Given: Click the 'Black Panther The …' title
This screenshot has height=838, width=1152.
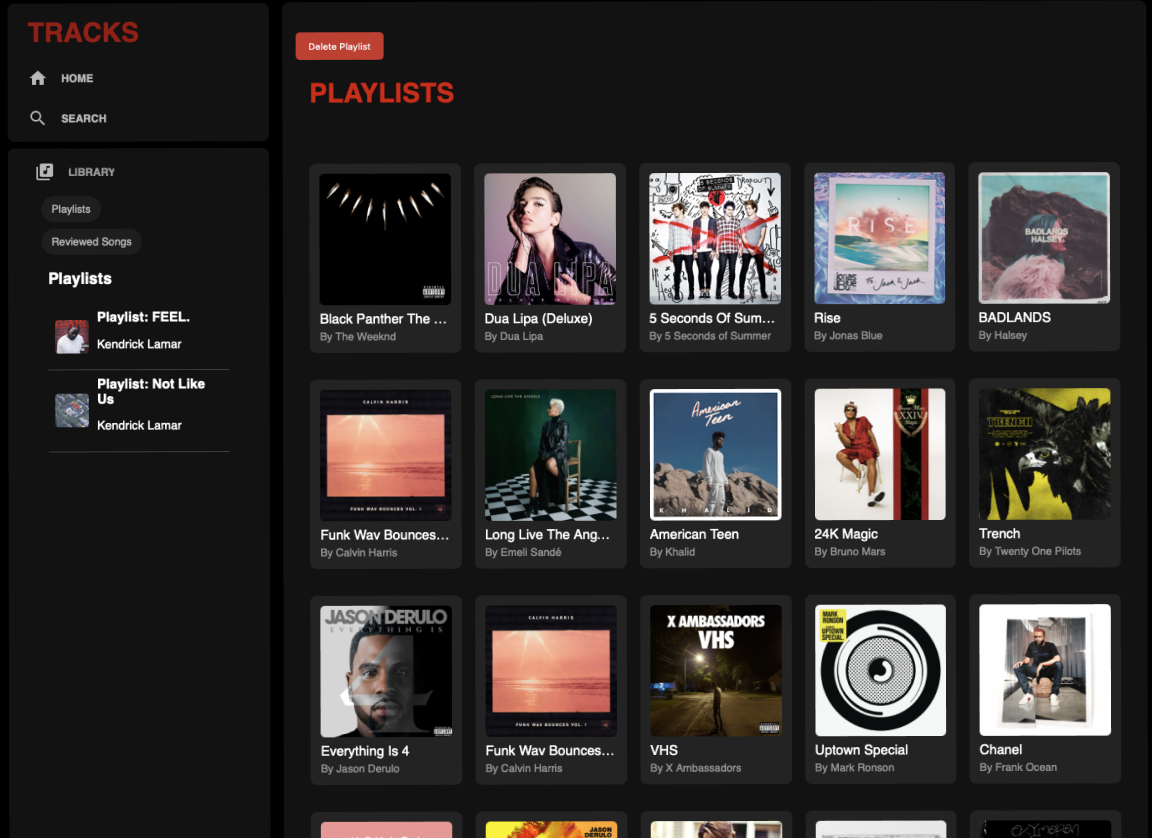Looking at the screenshot, I should [383, 319].
